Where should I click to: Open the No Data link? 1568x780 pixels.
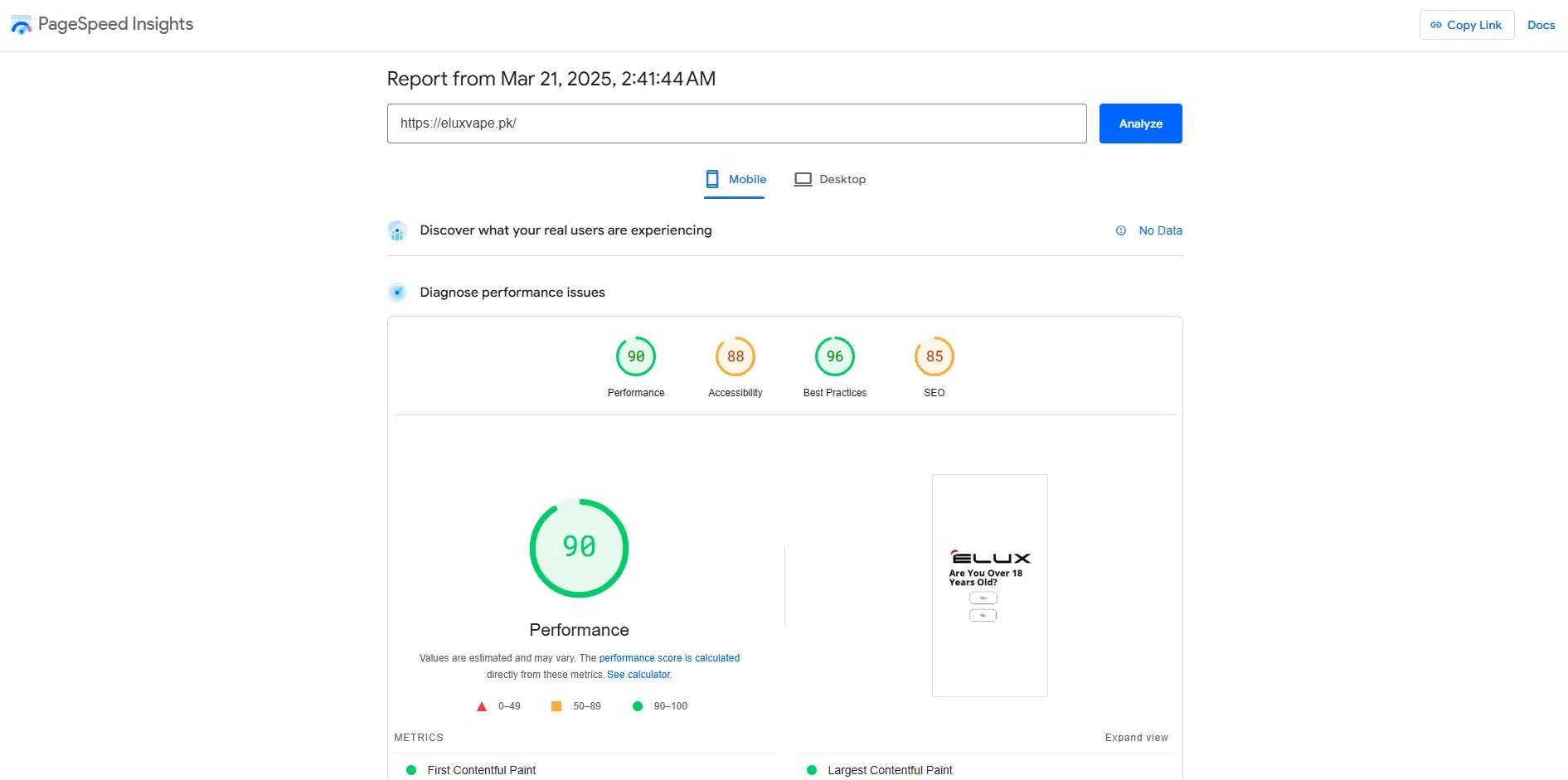click(x=1160, y=230)
